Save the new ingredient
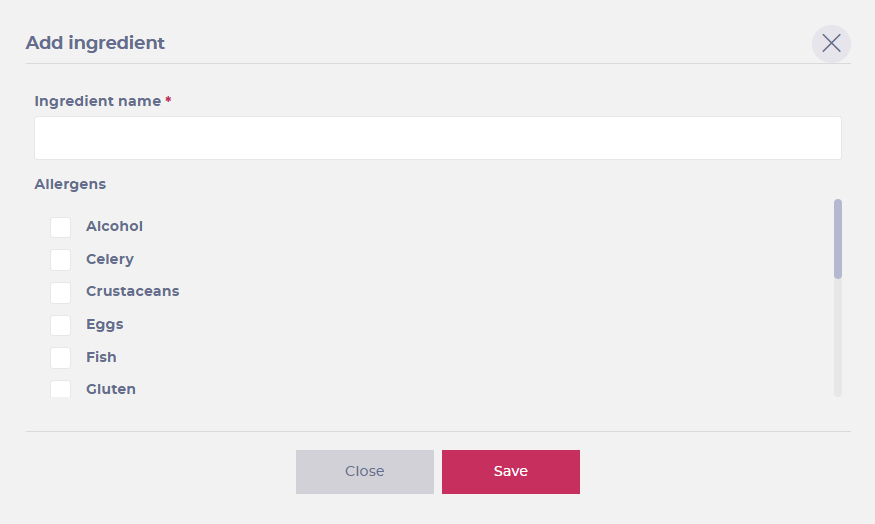Viewport: 875px width, 524px height. 511,472
